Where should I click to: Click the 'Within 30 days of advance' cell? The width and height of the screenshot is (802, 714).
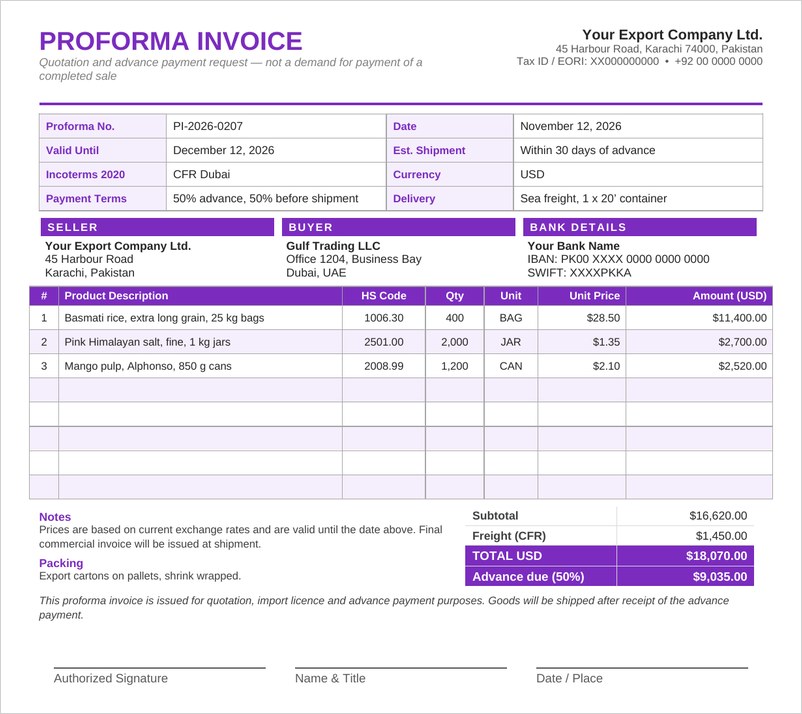(638, 150)
